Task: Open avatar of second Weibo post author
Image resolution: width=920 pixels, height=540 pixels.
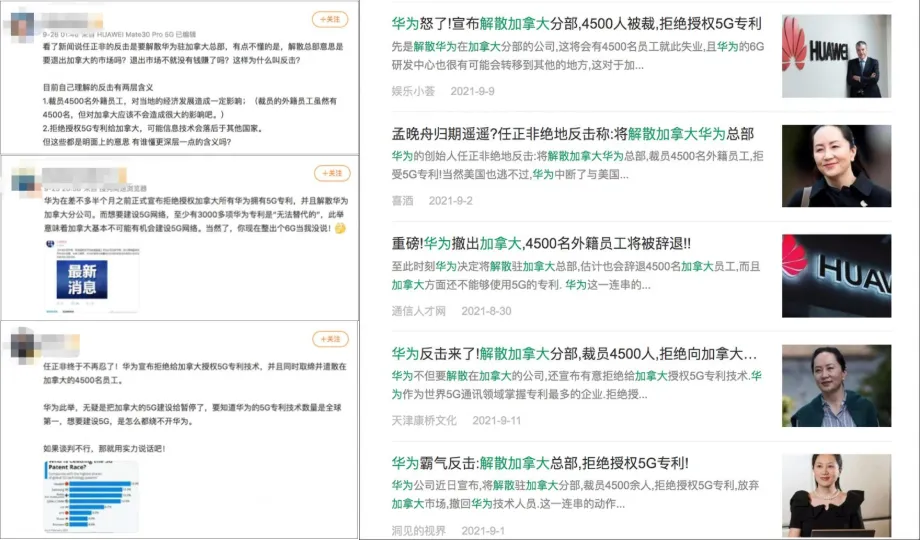Action: tap(25, 179)
